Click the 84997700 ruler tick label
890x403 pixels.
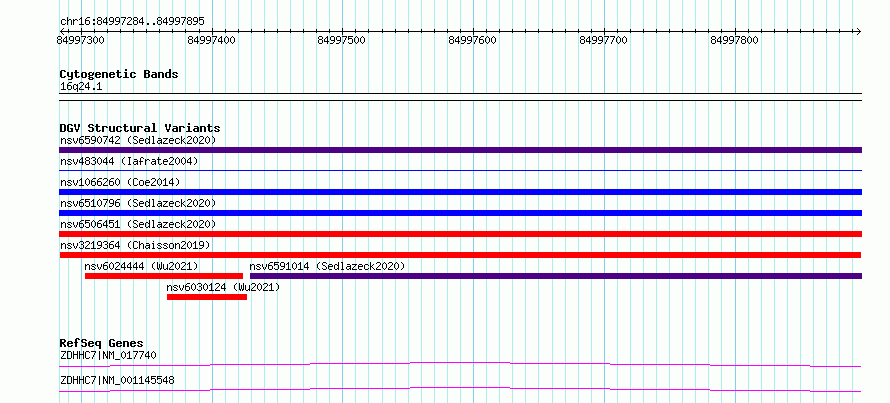(x=604, y=40)
